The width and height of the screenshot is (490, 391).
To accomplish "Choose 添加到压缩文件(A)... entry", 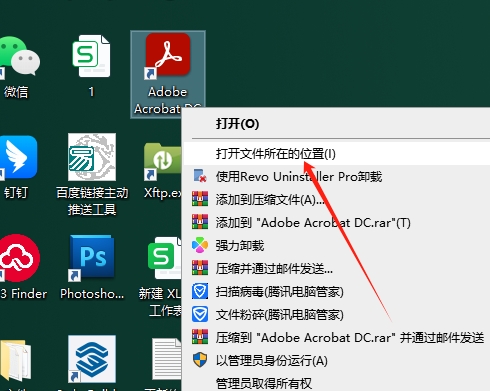I will point(337,200).
